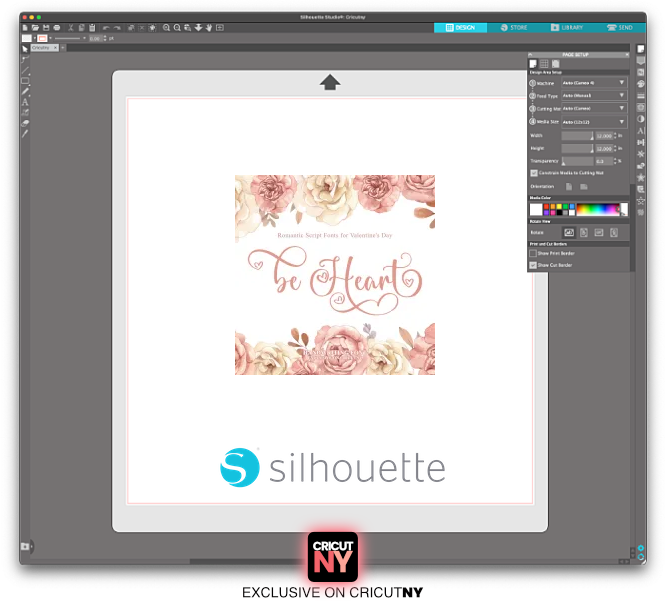Select the Eraser tool

pos(25,123)
